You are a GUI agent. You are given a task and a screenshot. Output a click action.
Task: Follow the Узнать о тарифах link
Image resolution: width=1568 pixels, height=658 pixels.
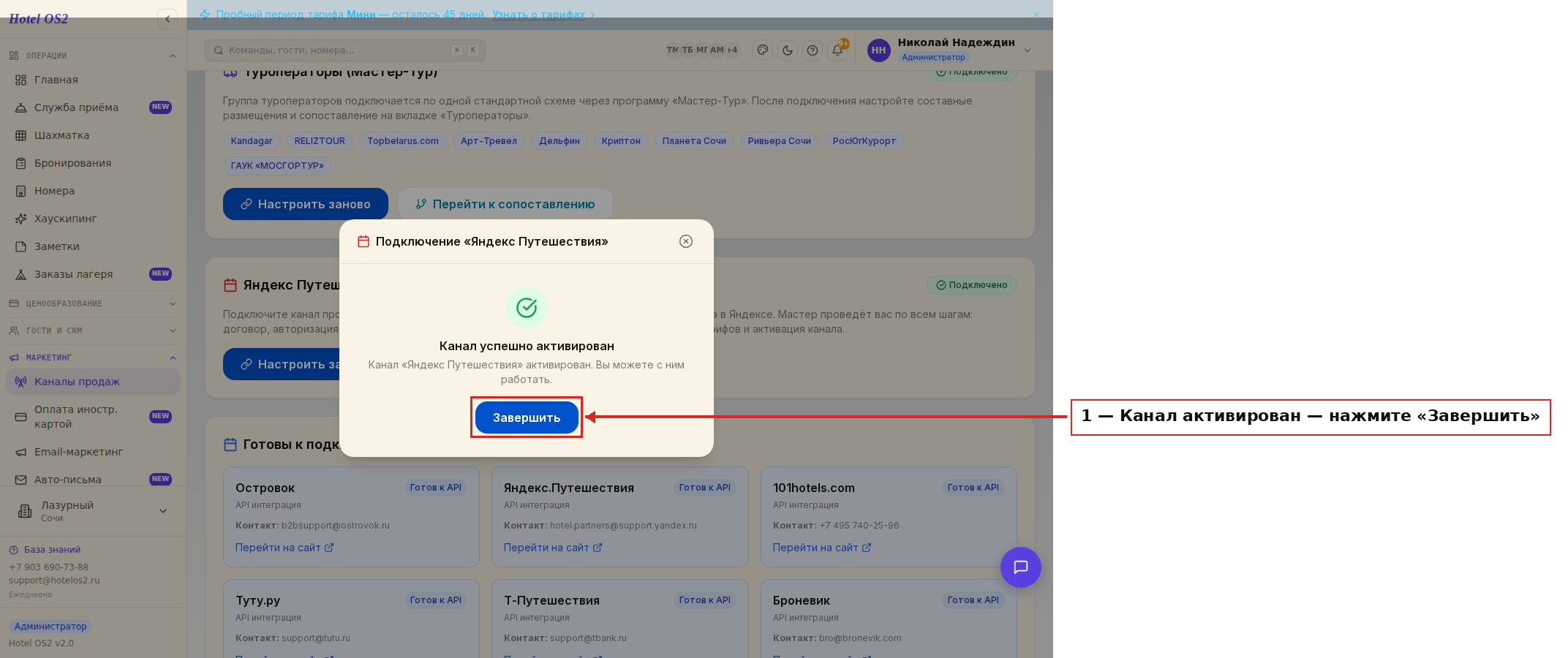tap(539, 15)
